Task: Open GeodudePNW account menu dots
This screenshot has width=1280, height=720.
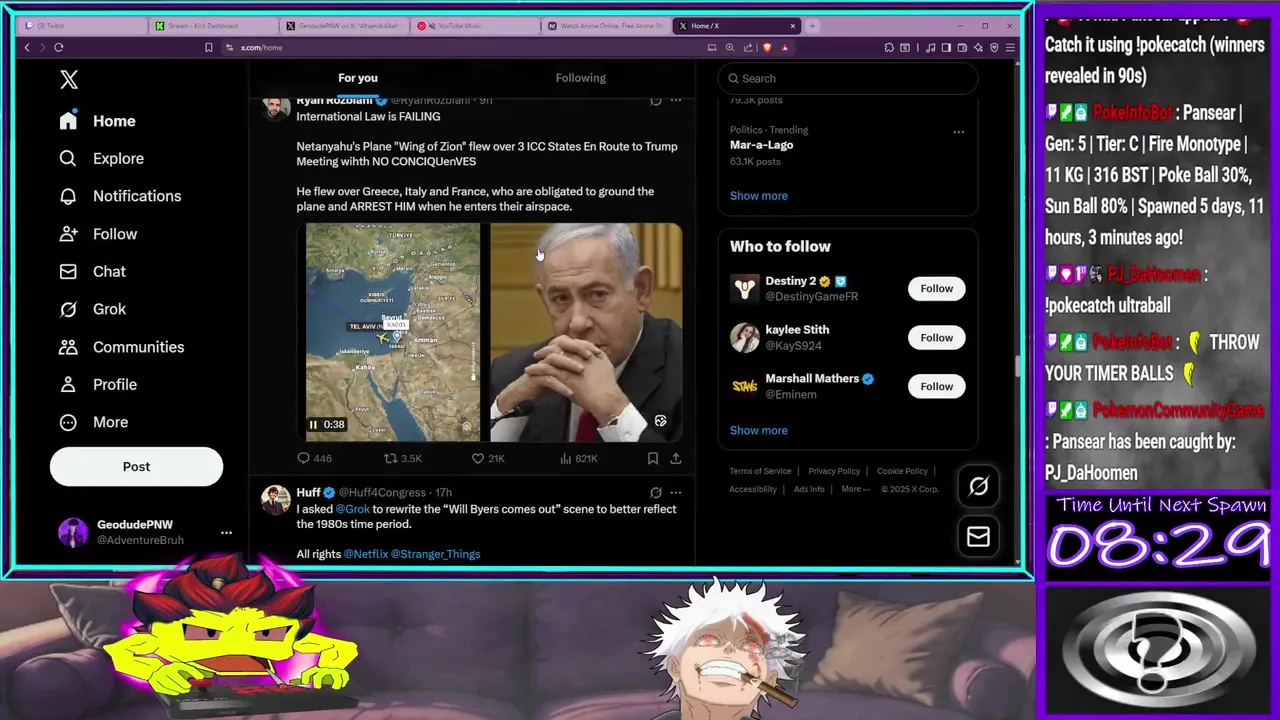Action: tap(226, 532)
